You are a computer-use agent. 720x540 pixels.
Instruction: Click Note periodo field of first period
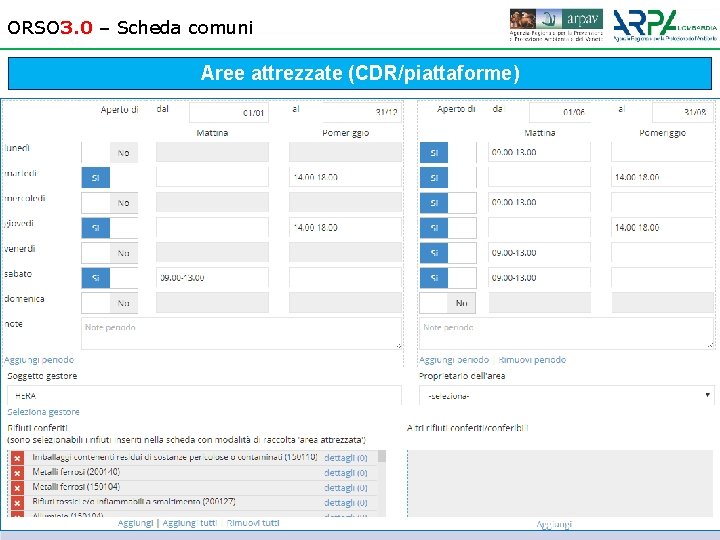point(242,333)
